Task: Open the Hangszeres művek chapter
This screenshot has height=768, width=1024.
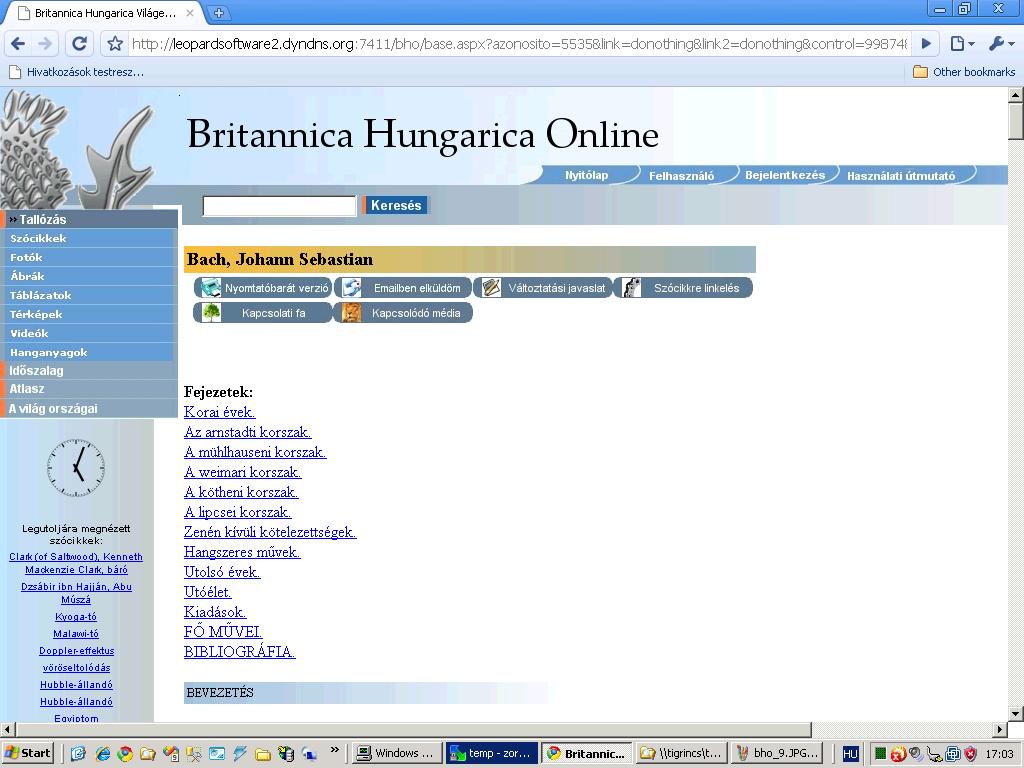Action: coord(242,552)
